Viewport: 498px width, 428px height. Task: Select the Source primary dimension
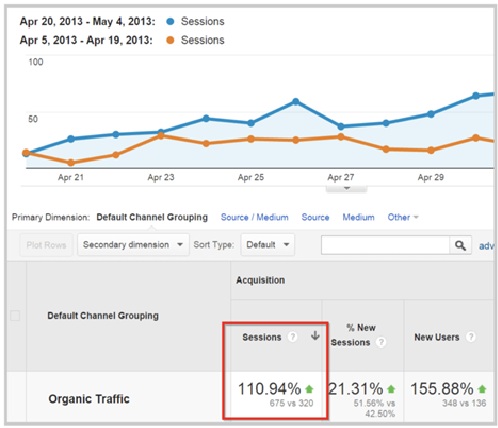point(315,217)
